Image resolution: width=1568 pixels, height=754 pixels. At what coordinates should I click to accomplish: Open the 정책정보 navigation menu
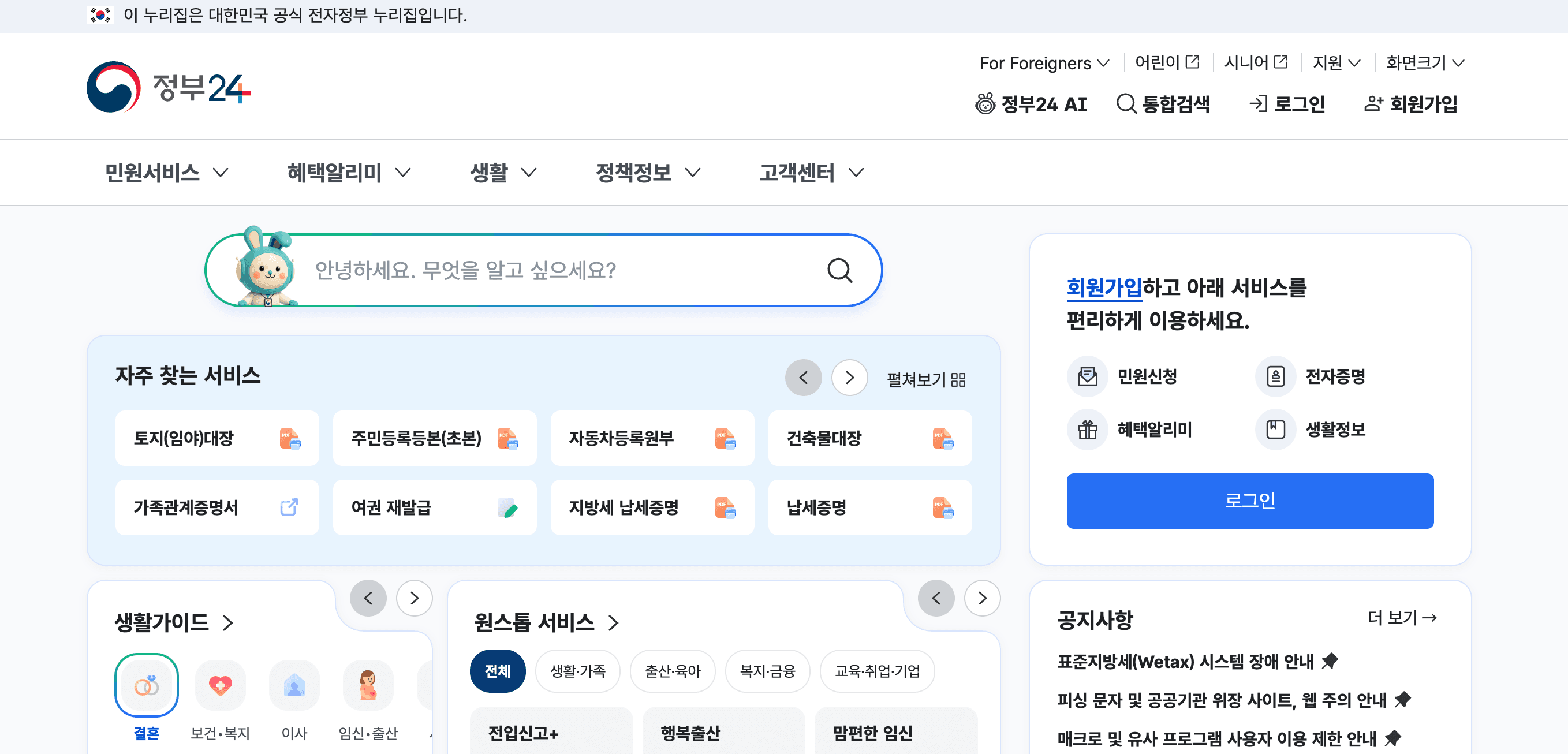tap(648, 173)
